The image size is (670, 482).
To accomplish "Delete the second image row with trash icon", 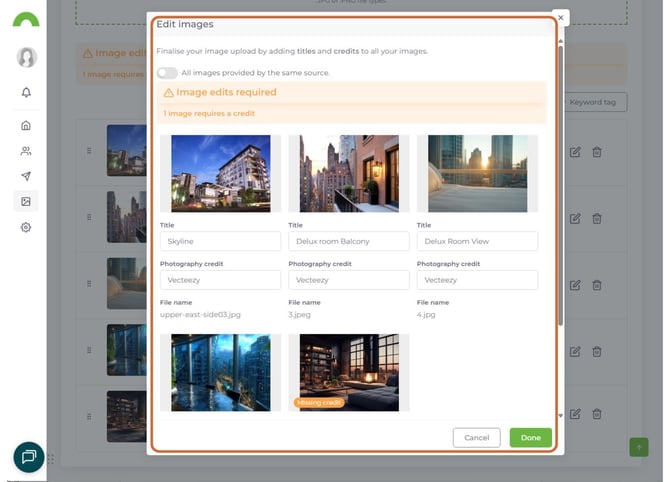I will click(x=597, y=218).
